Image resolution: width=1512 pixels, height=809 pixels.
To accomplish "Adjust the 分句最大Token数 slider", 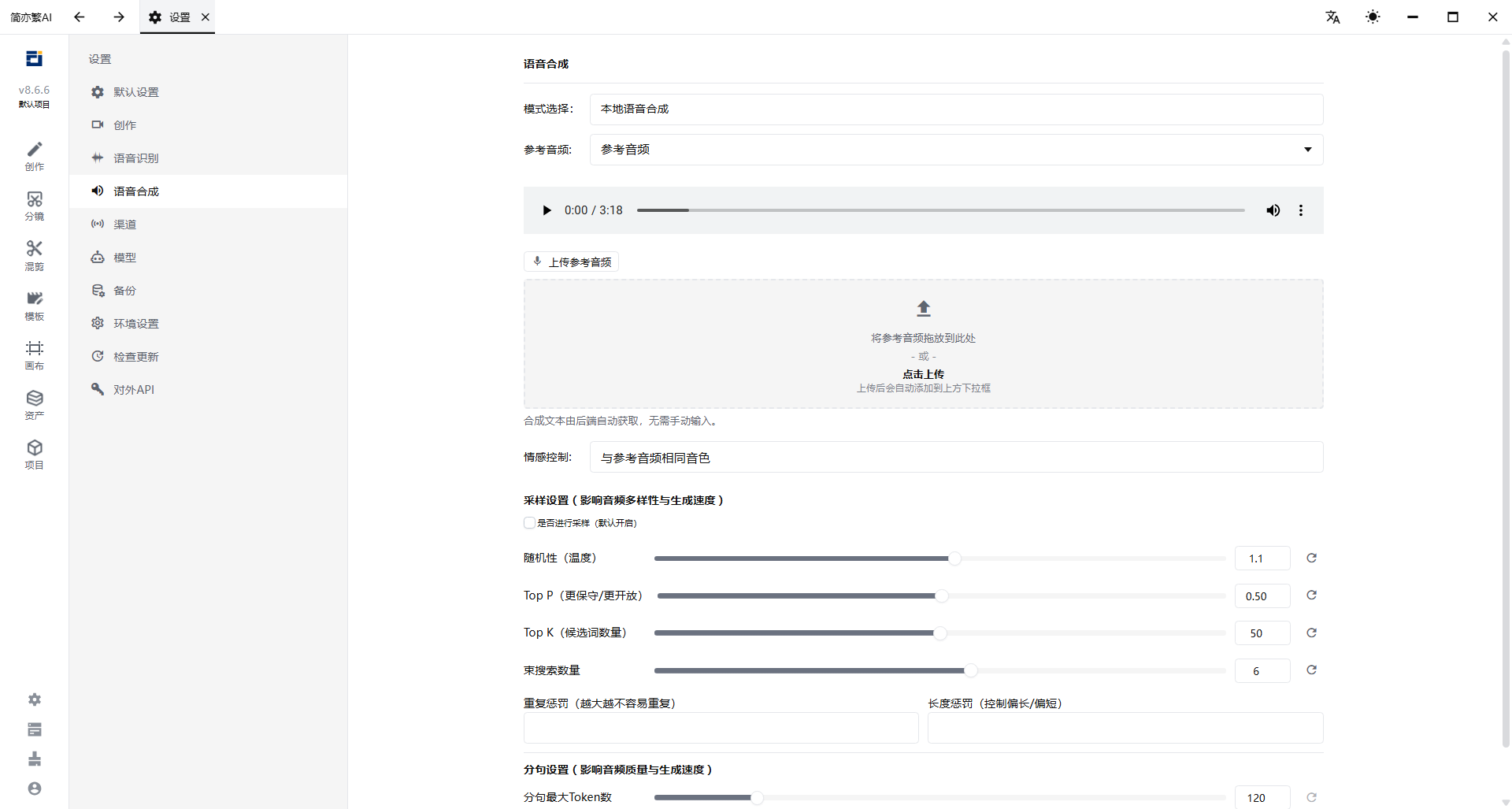I will (939, 798).
